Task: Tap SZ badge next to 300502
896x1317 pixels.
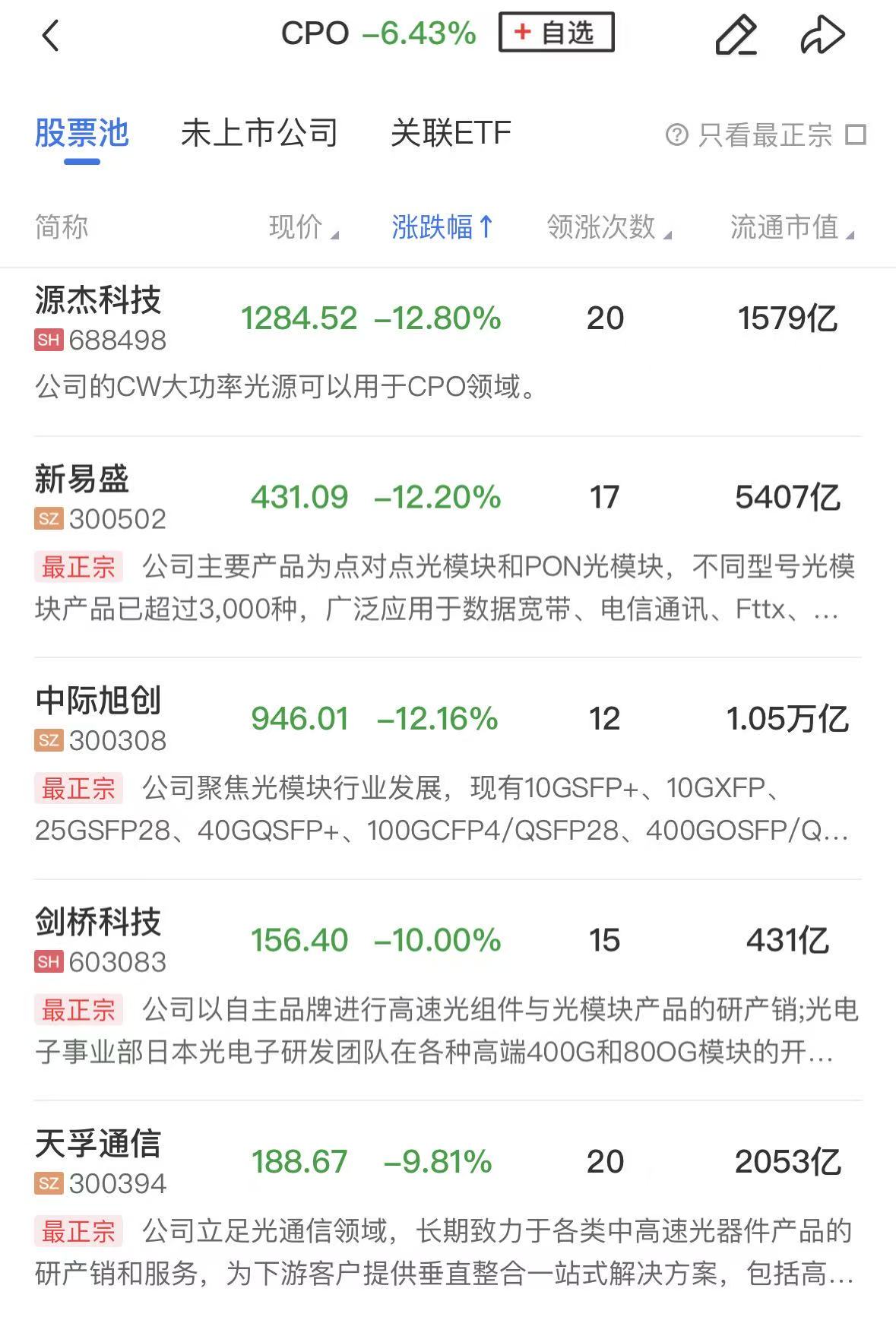Action: (x=49, y=519)
